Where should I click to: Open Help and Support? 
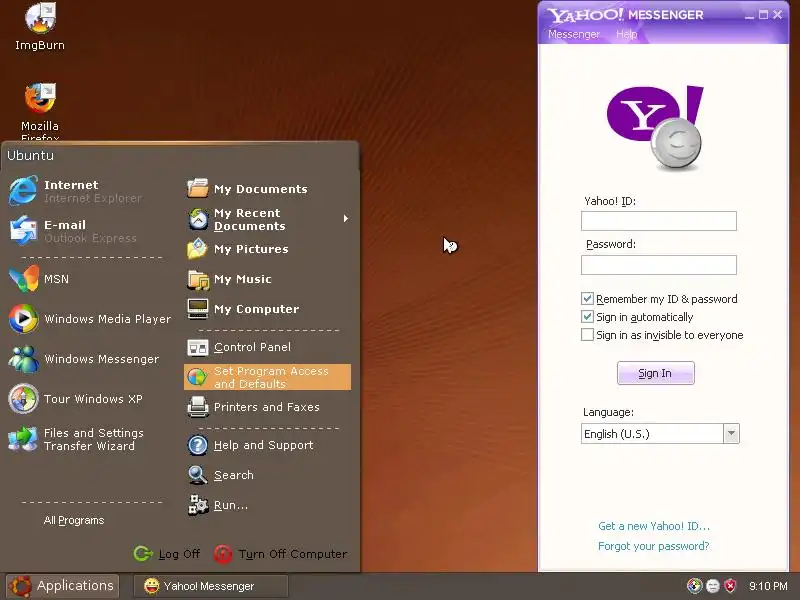(250, 445)
